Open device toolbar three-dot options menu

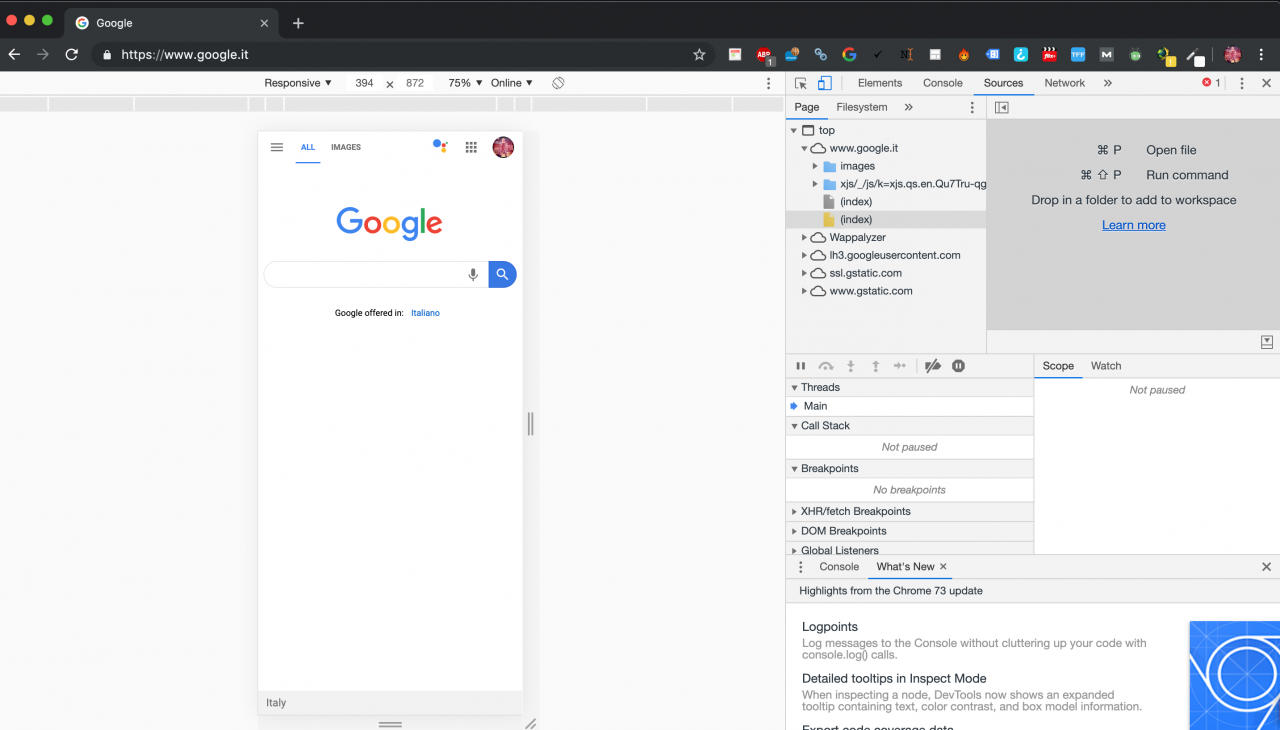tap(769, 83)
